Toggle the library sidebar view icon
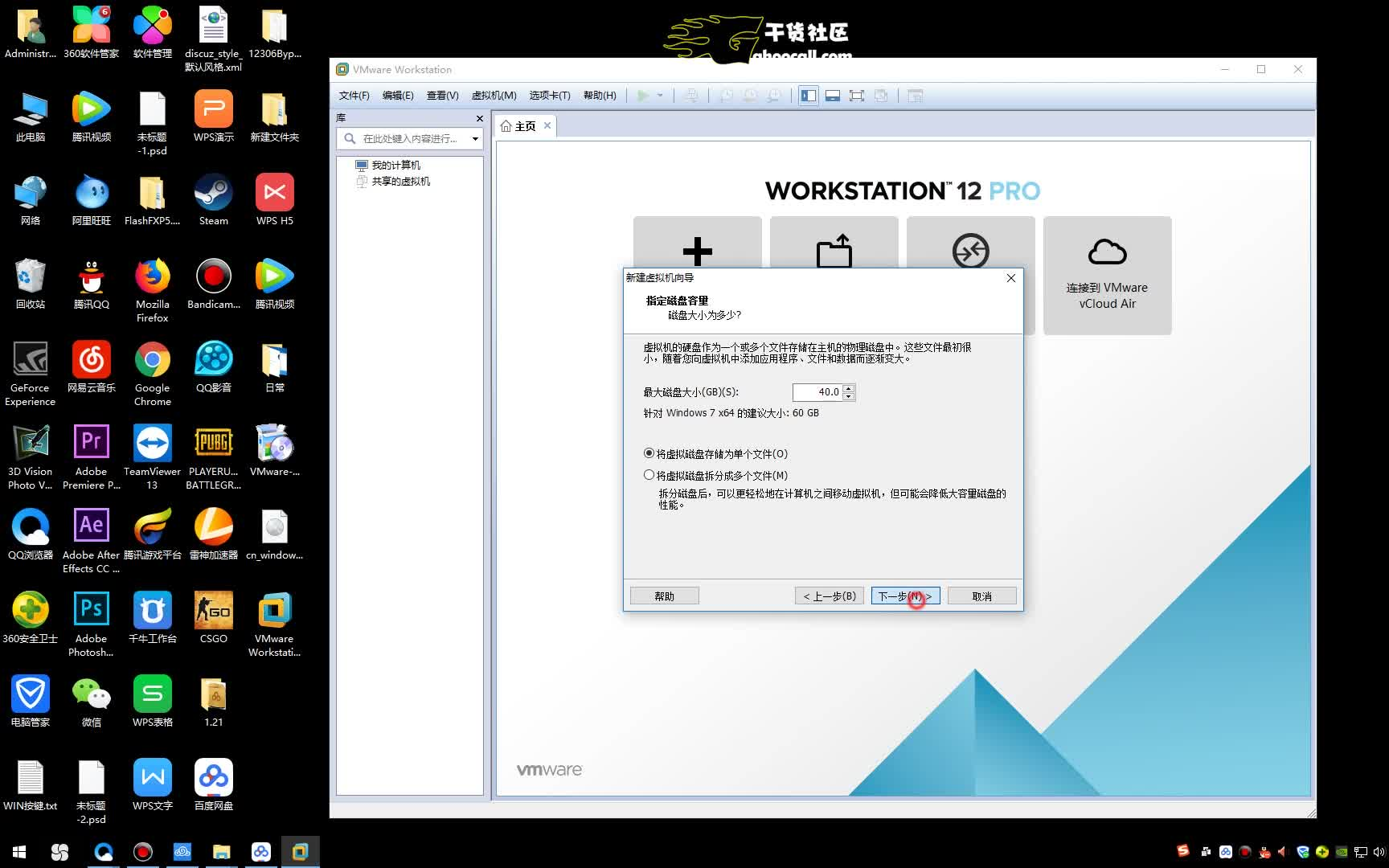The width and height of the screenshot is (1389, 868). click(x=809, y=96)
